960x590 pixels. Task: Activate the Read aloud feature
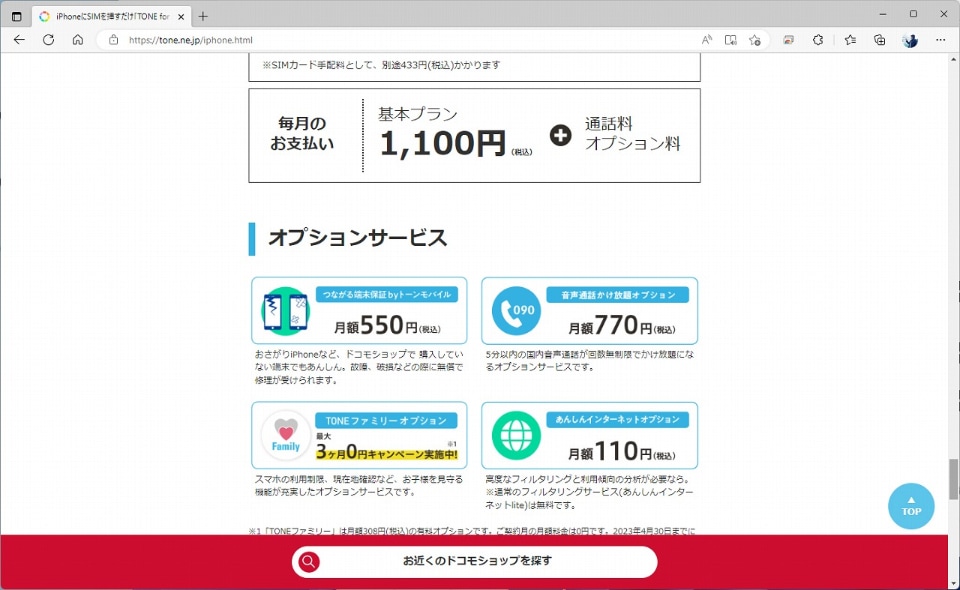[707, 40]
